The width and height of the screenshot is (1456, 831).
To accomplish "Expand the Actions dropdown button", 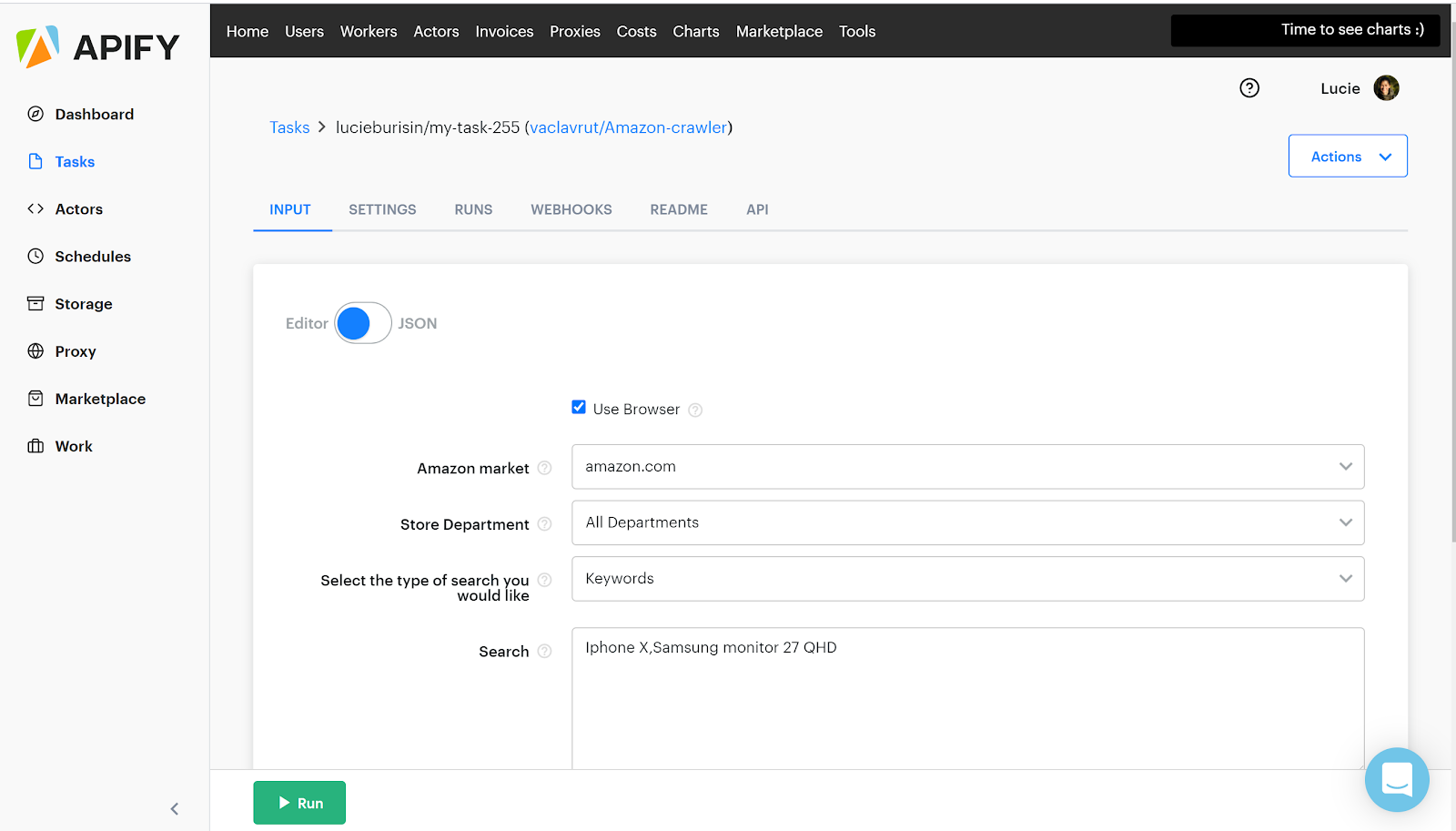I will pos(1348,157).
